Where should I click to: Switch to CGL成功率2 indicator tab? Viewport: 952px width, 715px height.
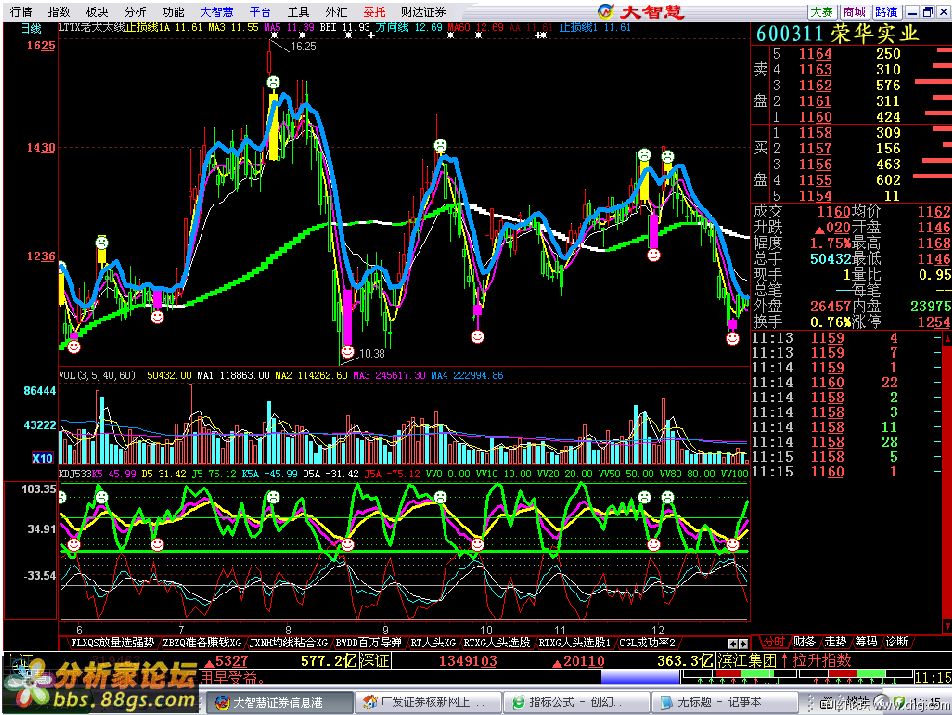click(x=647, y=642)
